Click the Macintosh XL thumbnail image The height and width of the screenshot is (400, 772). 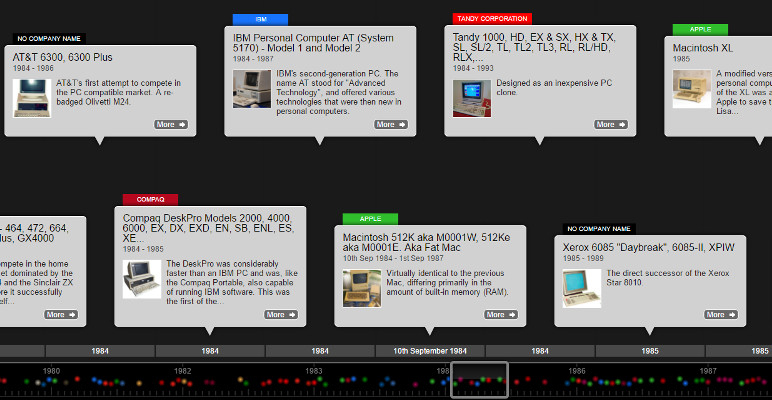(692, 89)
